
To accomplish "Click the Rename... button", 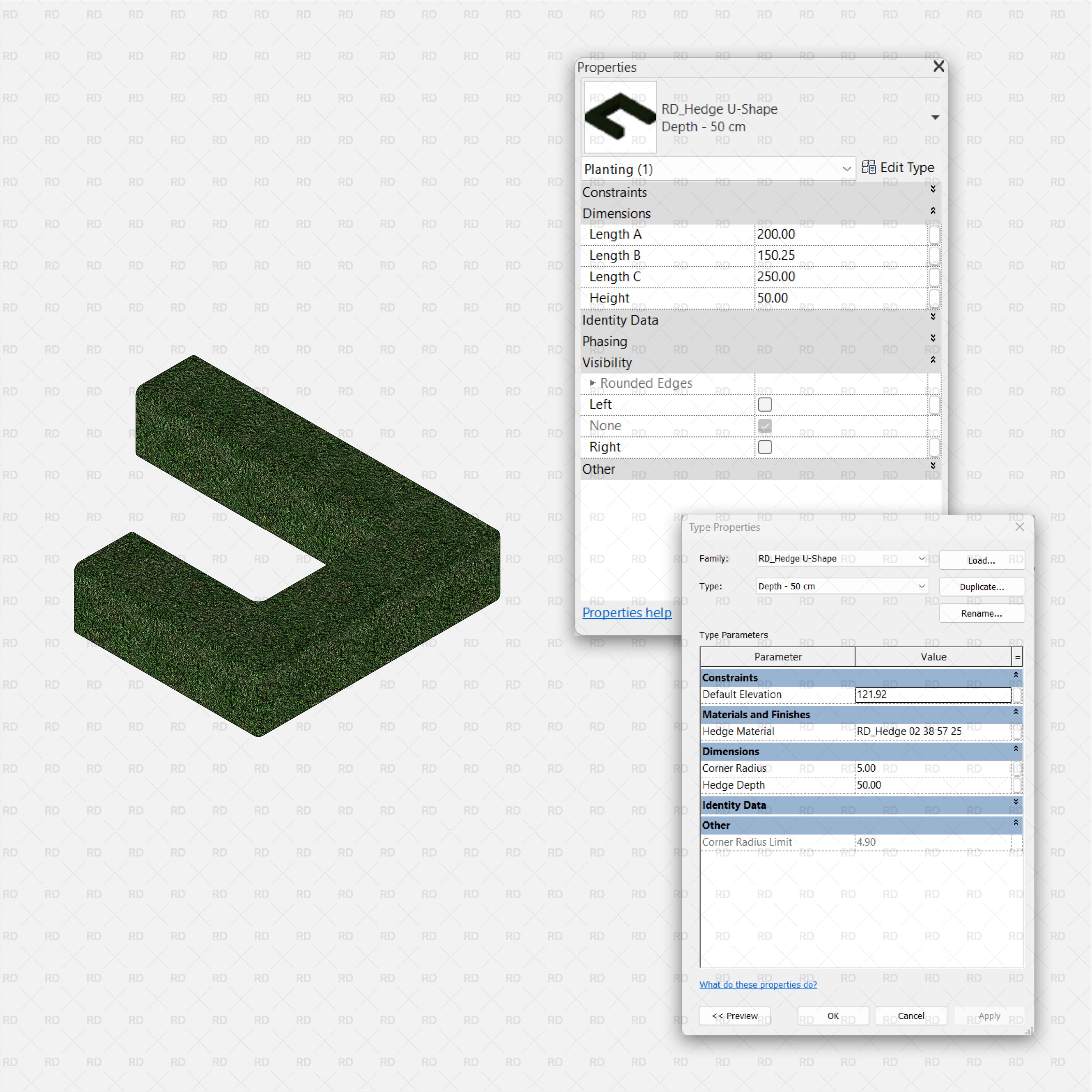I will click(981, 613).
